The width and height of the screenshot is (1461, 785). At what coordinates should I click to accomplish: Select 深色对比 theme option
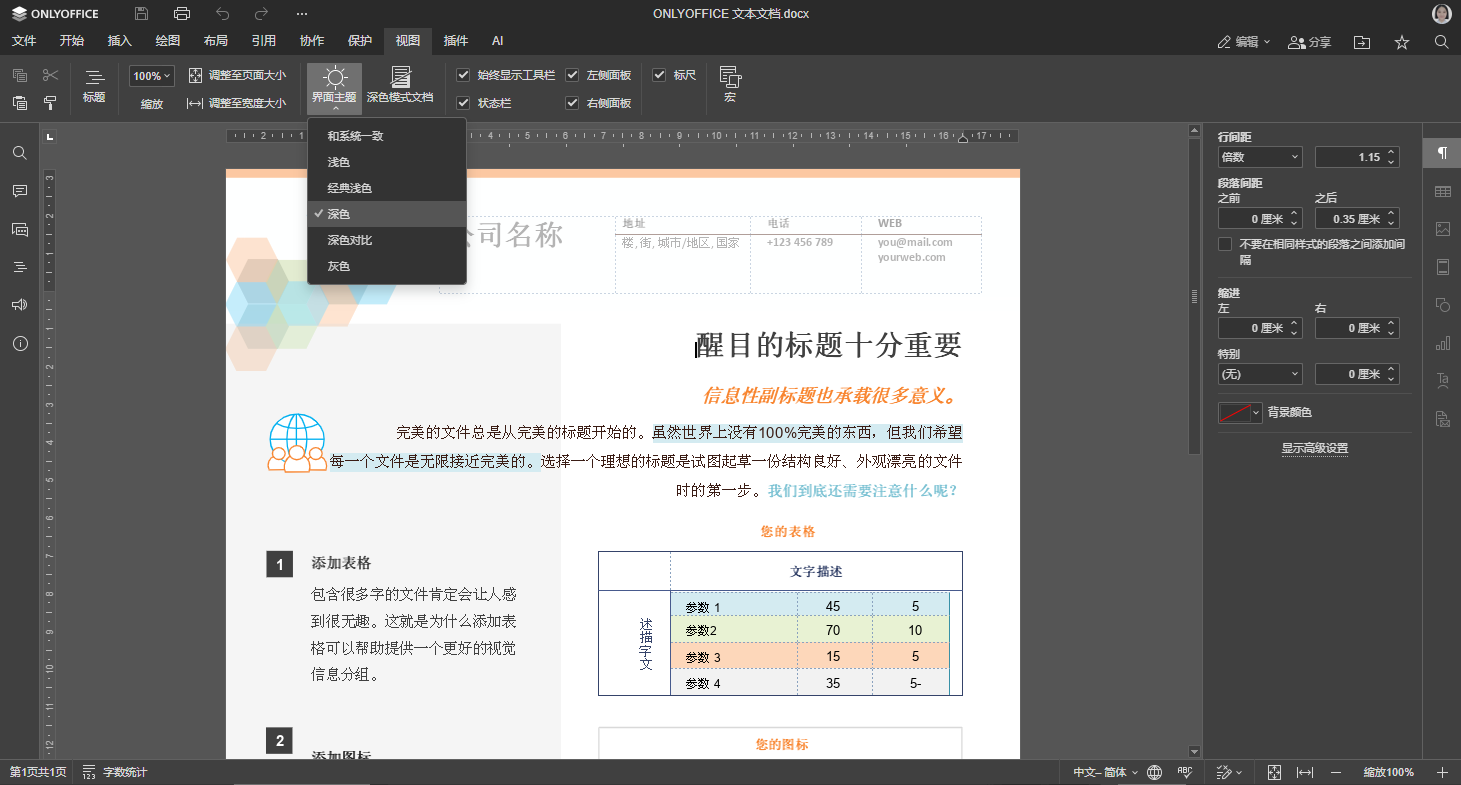pos(387,240)
